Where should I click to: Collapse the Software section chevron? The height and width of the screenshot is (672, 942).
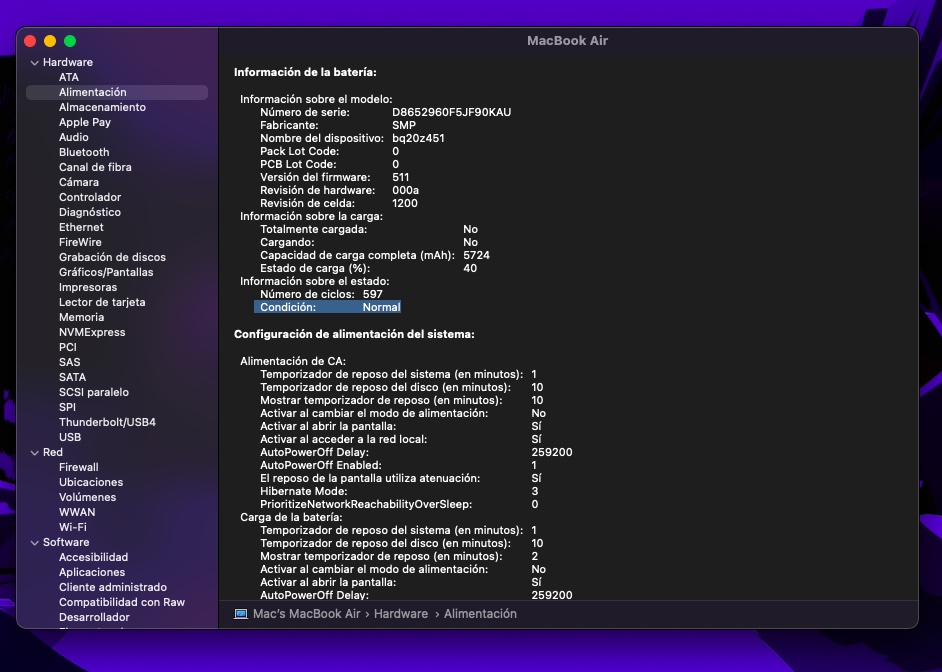click(x=34, y=542)
